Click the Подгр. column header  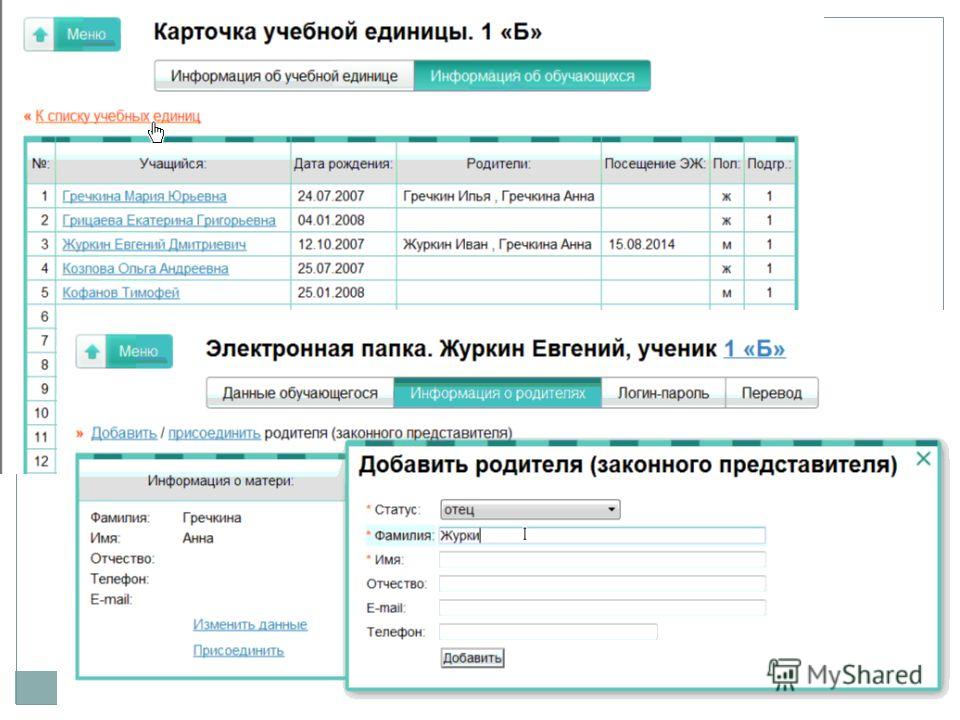(x=770, y=163)
